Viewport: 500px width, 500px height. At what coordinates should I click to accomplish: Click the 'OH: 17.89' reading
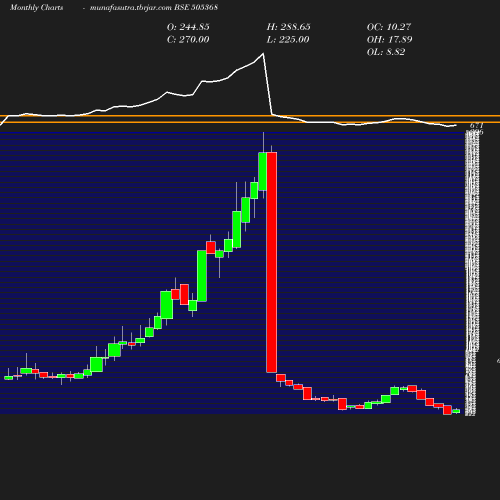(x=390, y=40)
